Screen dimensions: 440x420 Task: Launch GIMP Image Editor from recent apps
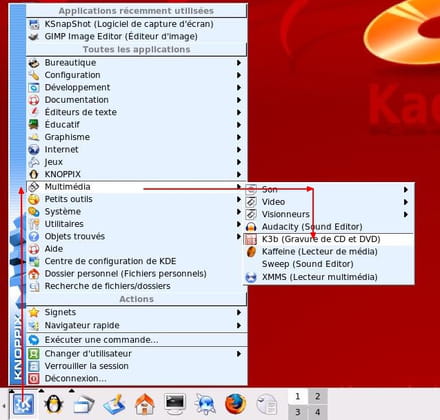point(136,36)
